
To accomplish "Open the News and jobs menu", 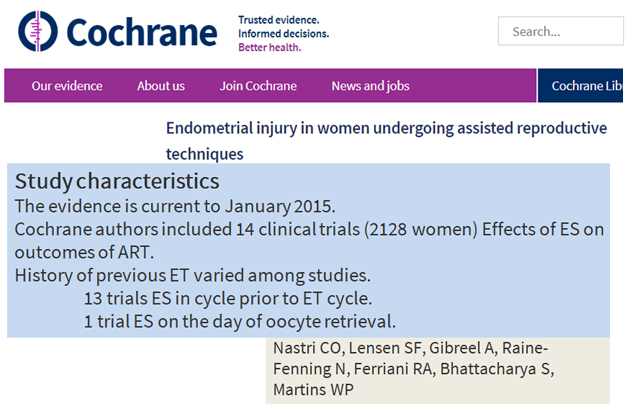I will (x=370, y=86).
